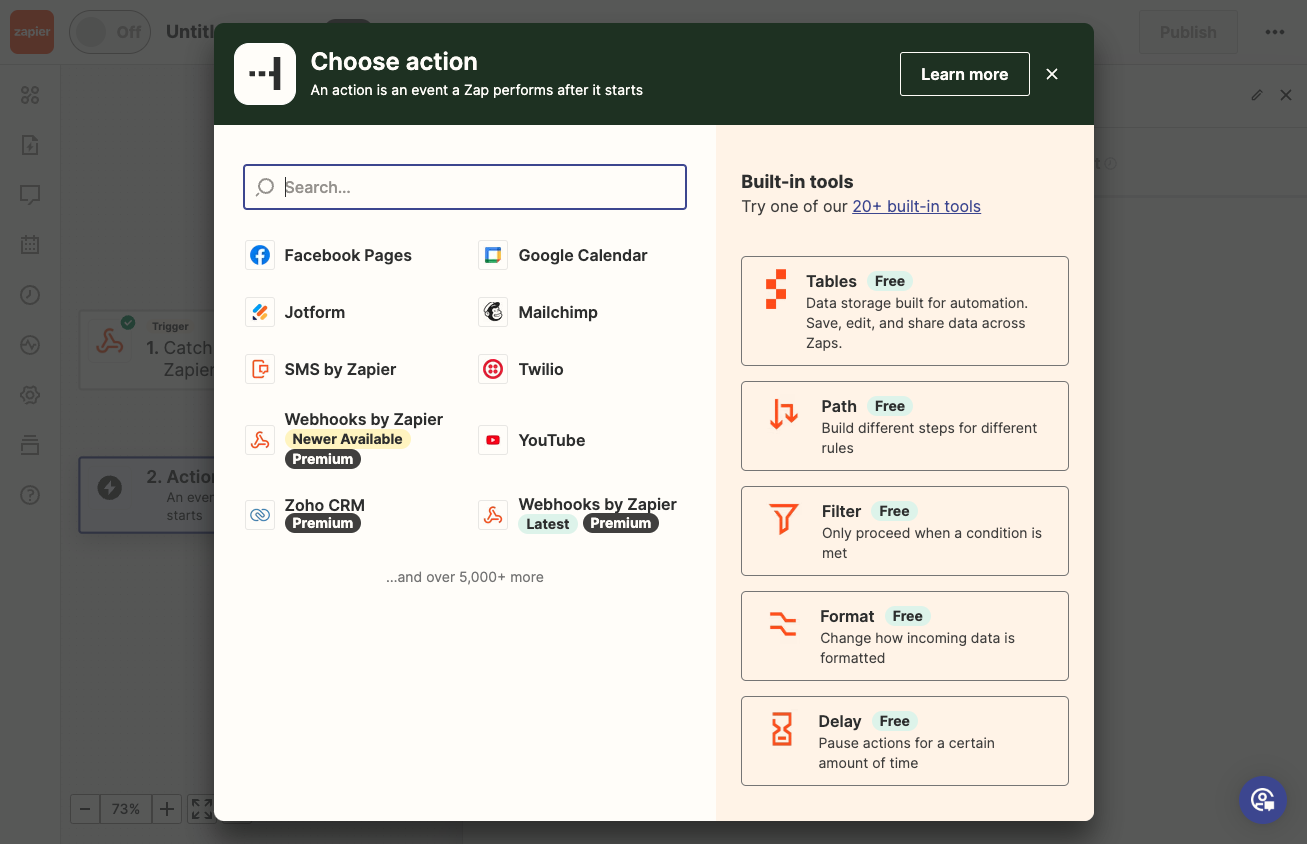Select the Path built-in tool card
Image resolution: width=1307 pixels, height=844 pixels.
click(x=905, y=426)
